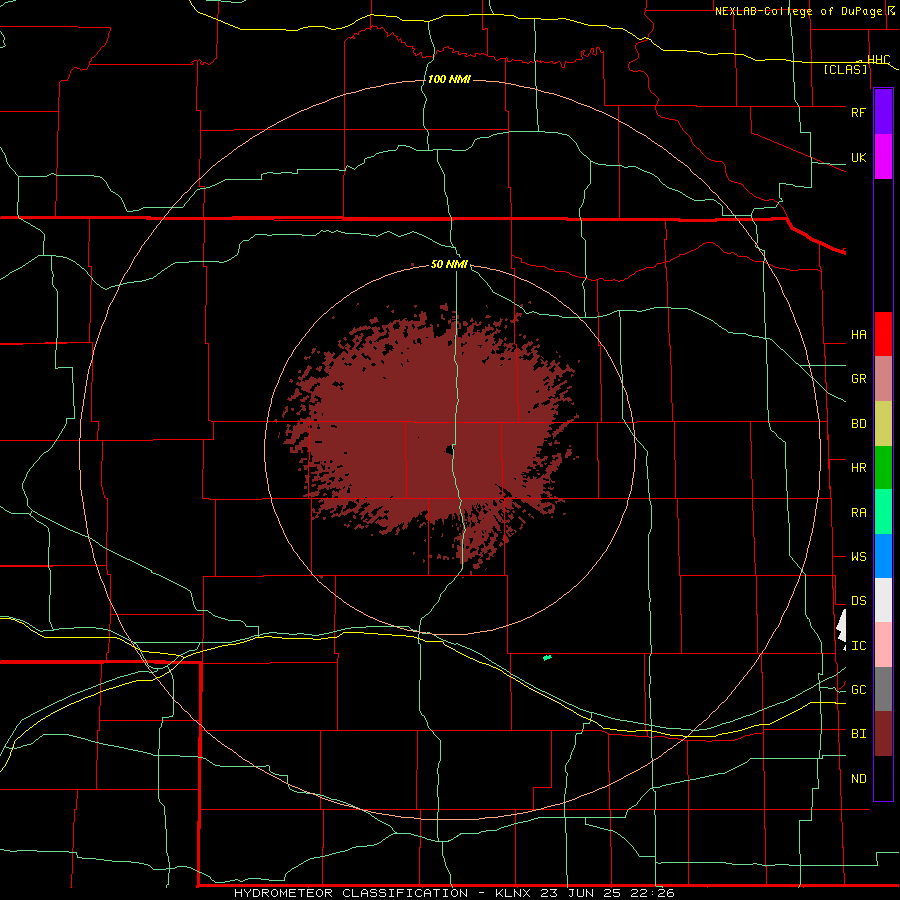Click the "50 NMI" range ring label
The width and height of the screenshot is (900, 900).
click(449, 264)
